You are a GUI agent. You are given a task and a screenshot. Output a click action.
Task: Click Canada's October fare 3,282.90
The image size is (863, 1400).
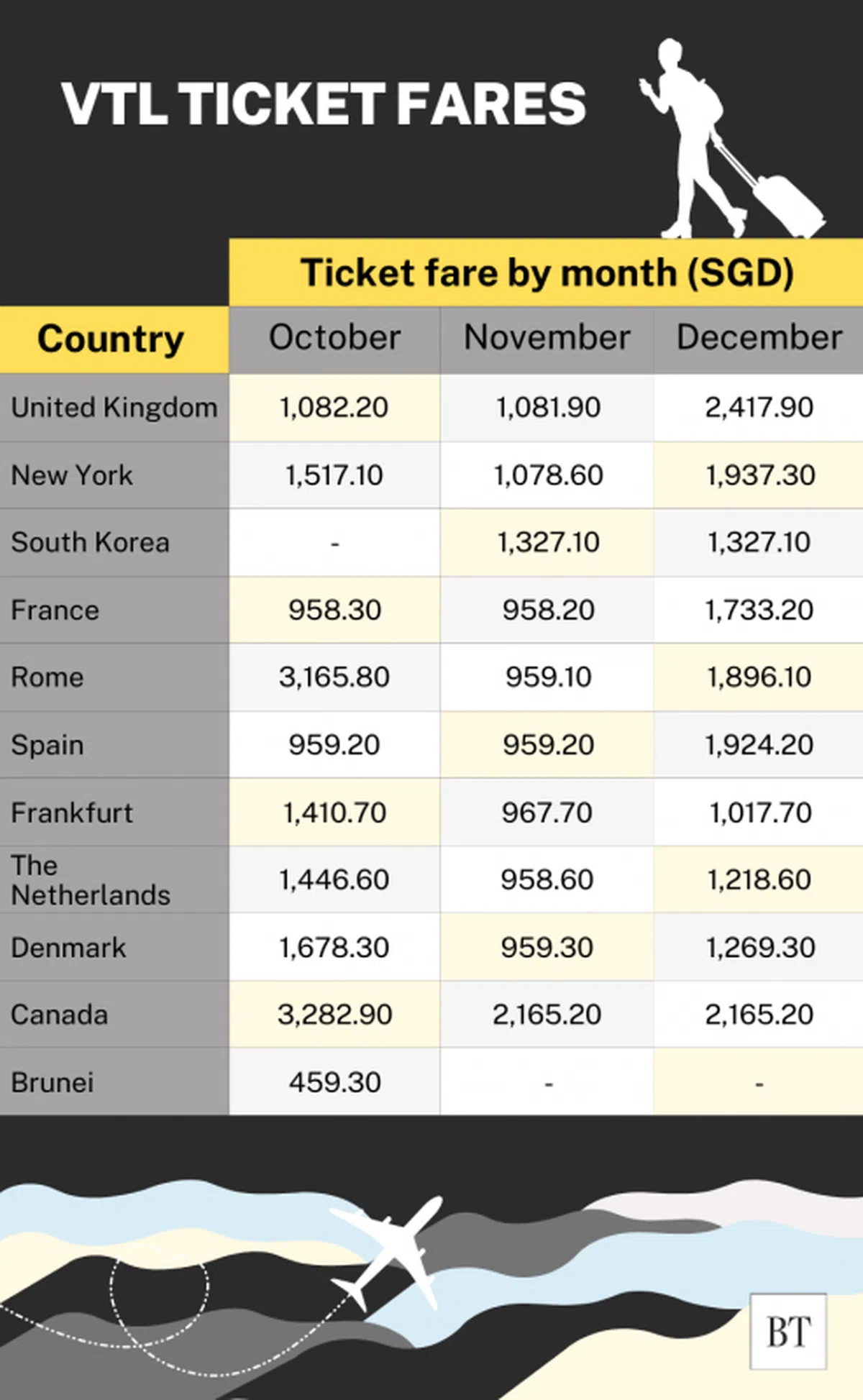334,1015
